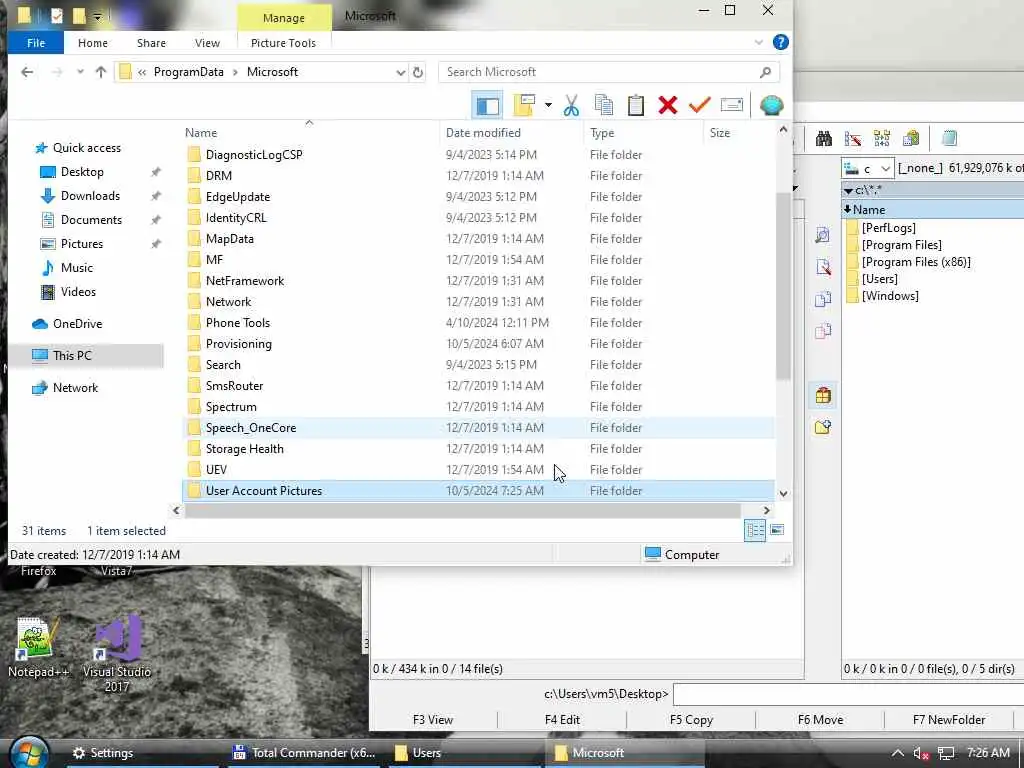Viewport: 1024px width, 768px height.
Task: Toggle the navigation pane layout icon
Action: [487, 105]
